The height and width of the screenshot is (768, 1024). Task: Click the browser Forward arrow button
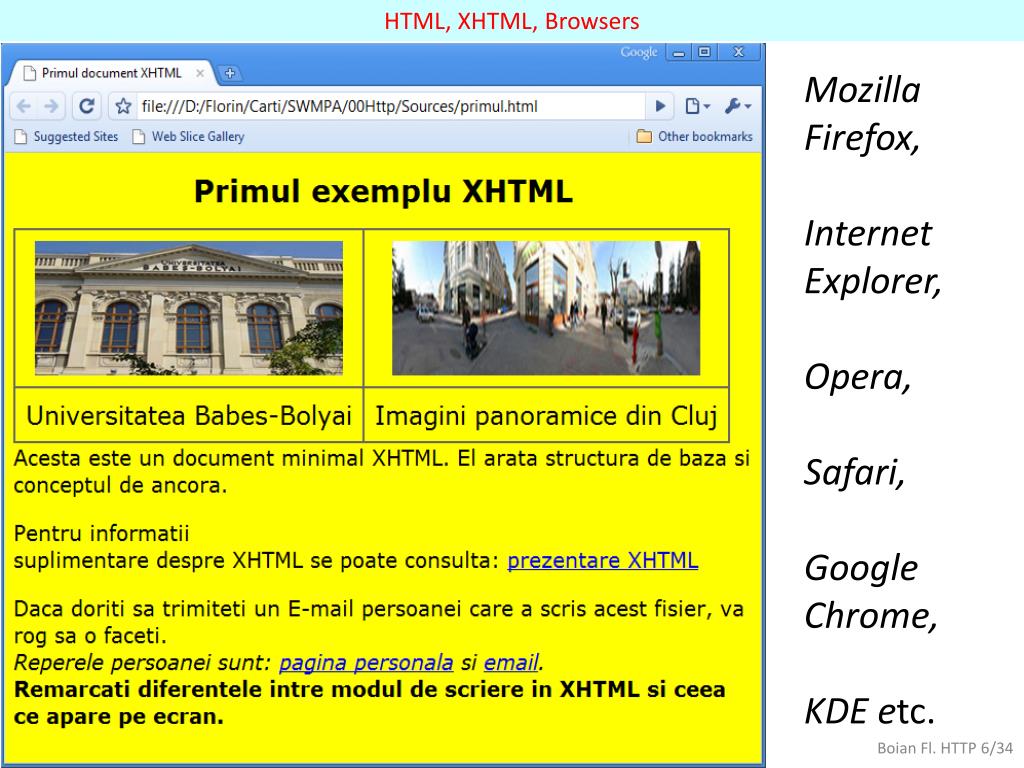[x=50, y=106]
